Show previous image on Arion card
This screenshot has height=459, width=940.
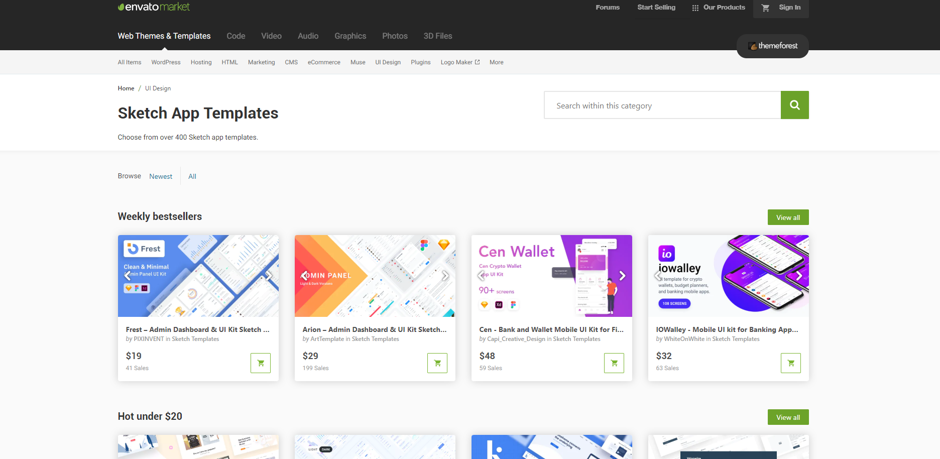click(304, 276)
